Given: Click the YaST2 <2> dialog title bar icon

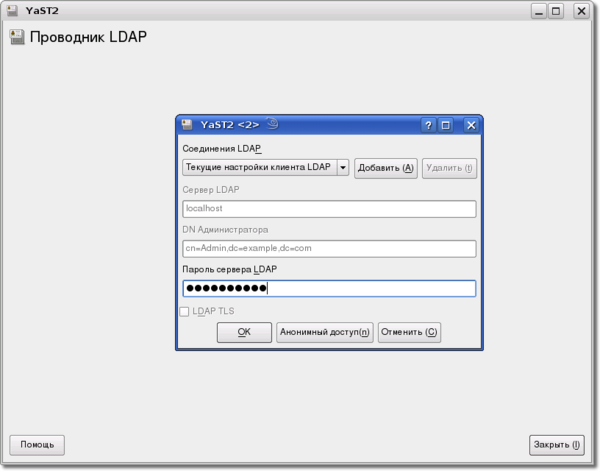Looking at the screenshot, I should [x=187, y=125].
